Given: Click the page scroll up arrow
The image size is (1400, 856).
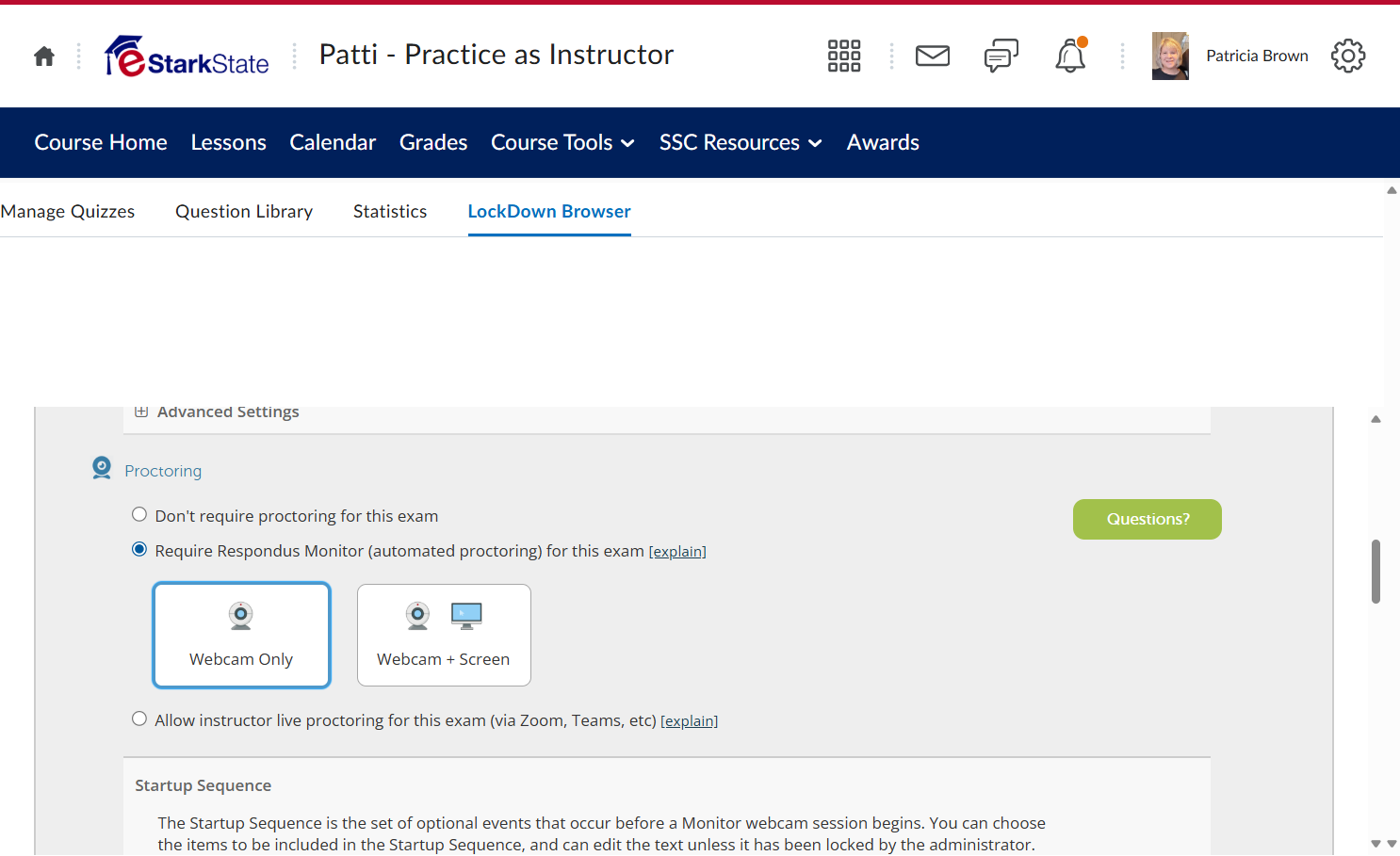Looking at the screenshot, I should (1392, 190).
